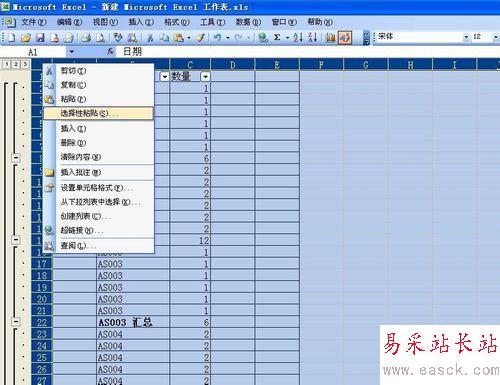This screenshot has height=385, width=500.
Task: Open a file with the folder icon
Action: pos(26,38)
